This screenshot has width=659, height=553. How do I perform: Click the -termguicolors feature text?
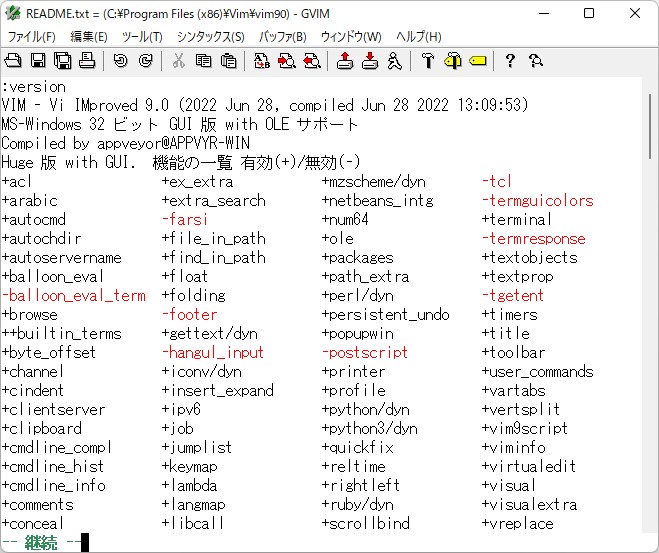(538, 200)
